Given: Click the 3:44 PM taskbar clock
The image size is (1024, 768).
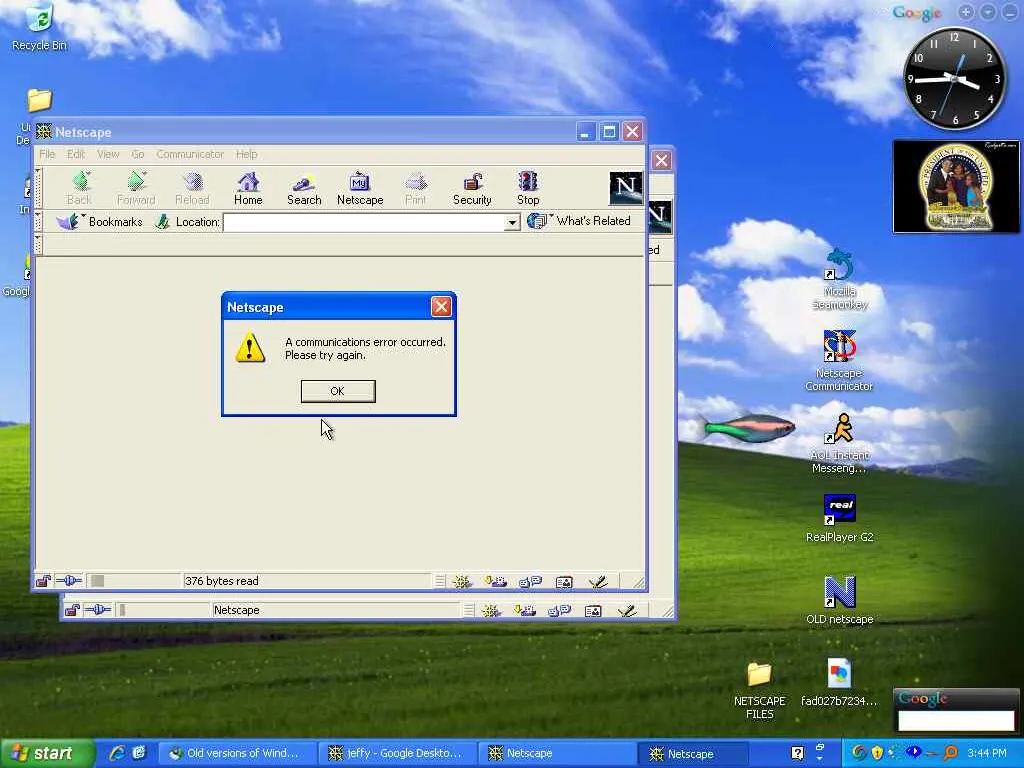Looking at the screenshot, I should [x=987, y=753].
